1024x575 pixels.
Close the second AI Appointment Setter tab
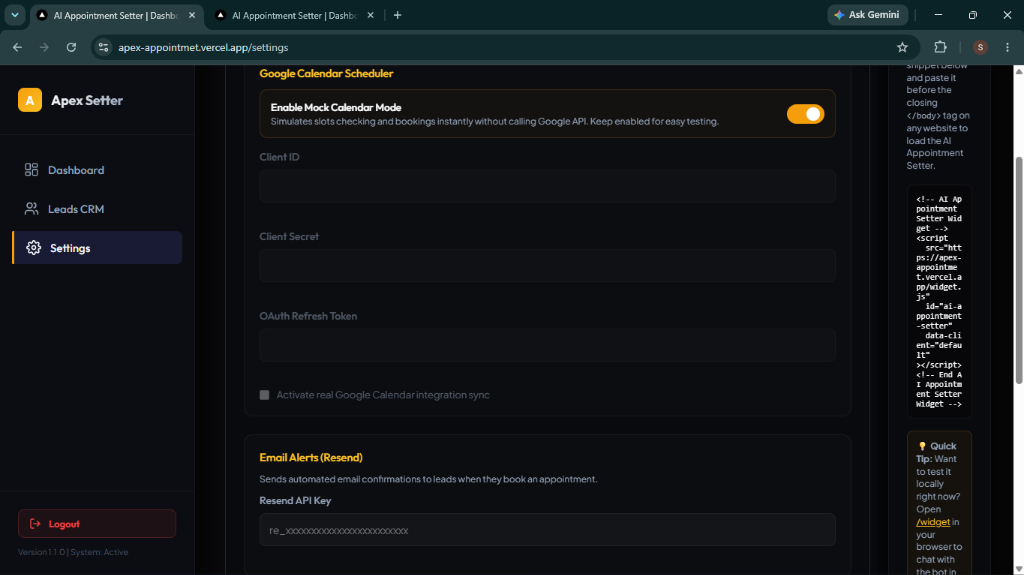[370, 15]
